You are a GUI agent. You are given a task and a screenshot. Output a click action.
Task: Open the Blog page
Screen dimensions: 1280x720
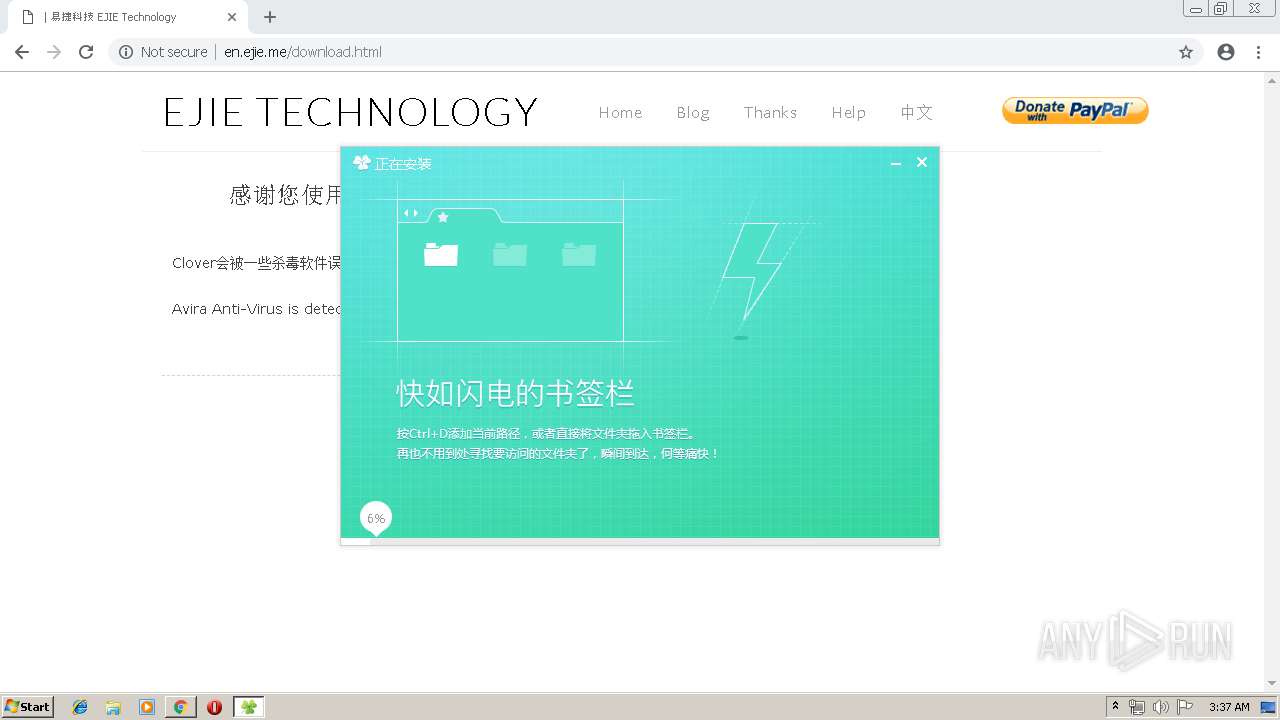pos(693,112)
